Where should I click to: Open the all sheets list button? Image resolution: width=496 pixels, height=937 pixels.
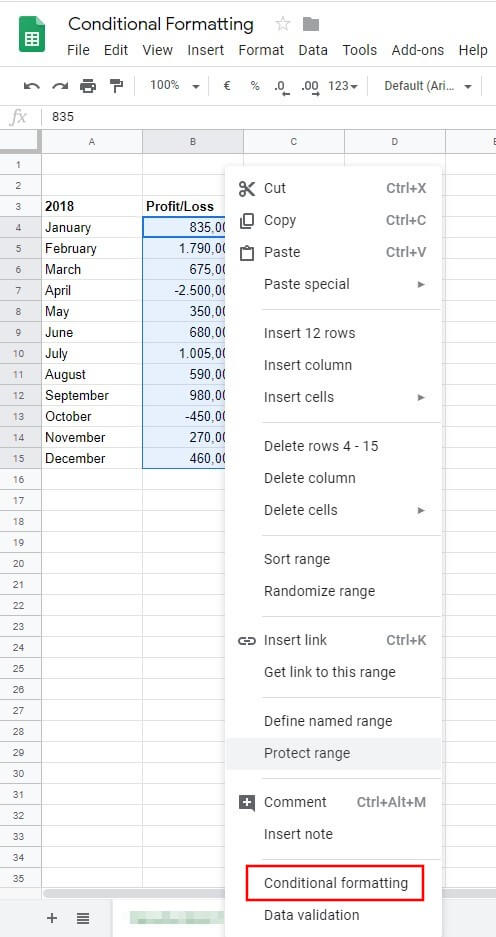click(82, 918)
